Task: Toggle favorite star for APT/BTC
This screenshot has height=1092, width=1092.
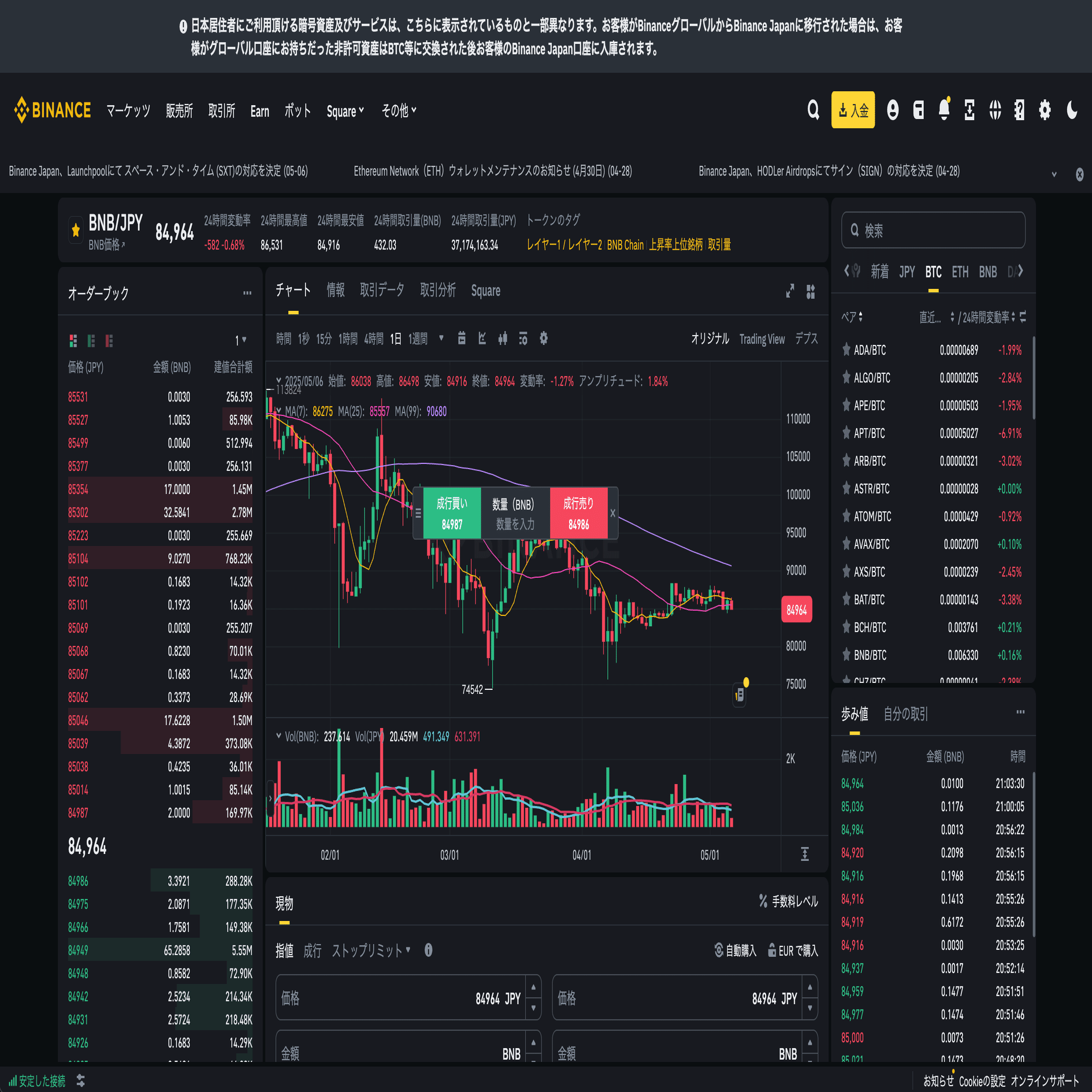Action: 846,433
